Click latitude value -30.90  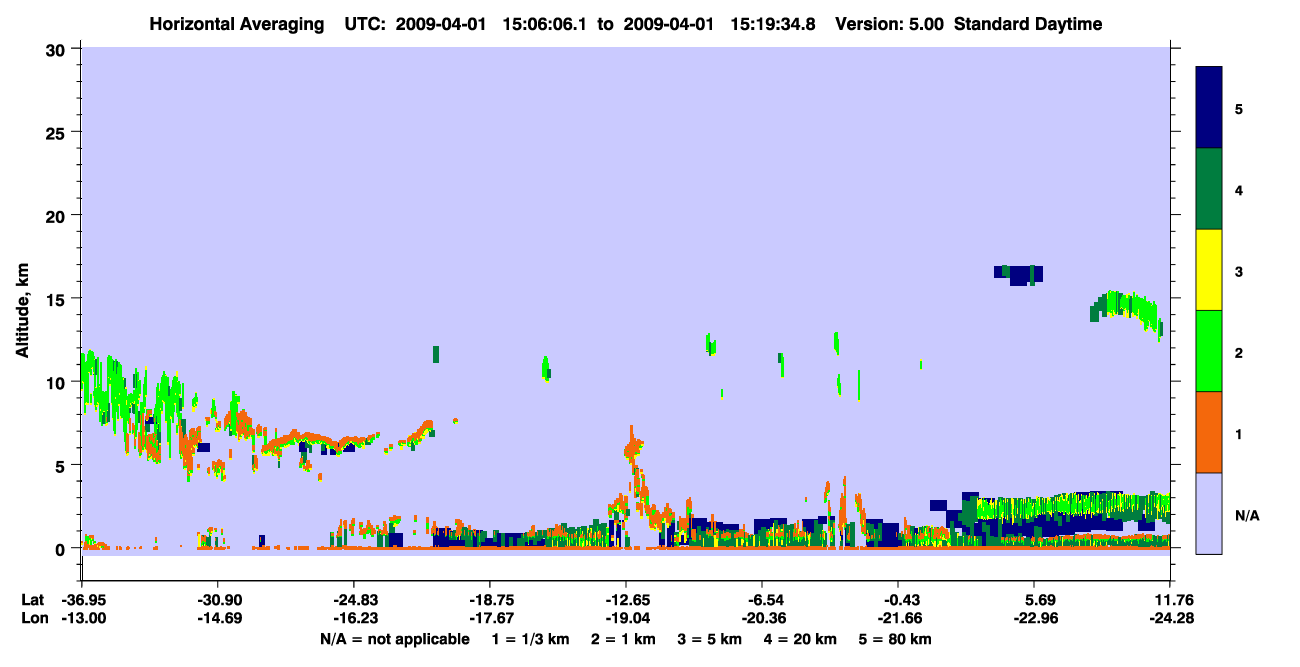click(x=218, y=600)
